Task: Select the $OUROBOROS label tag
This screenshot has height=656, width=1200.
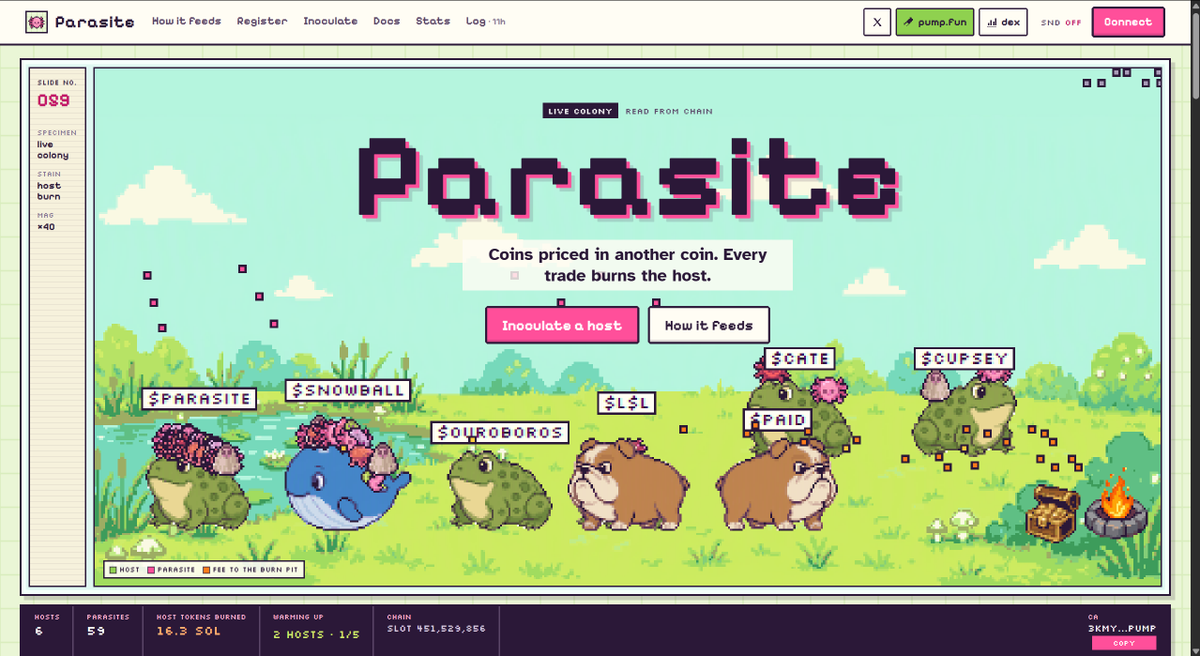Action: [x=501, y=433]
